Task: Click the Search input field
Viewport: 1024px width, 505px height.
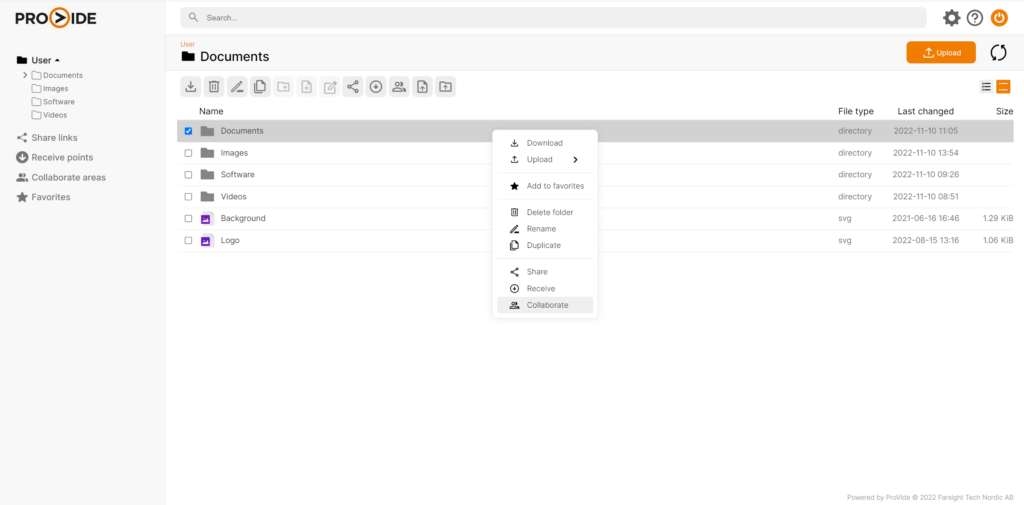Action: pyautogui.click(x=553, y=18)
